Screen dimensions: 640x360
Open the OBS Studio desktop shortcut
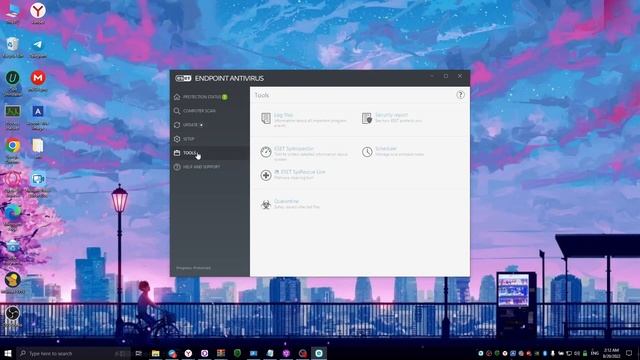(x=13, y=316)
